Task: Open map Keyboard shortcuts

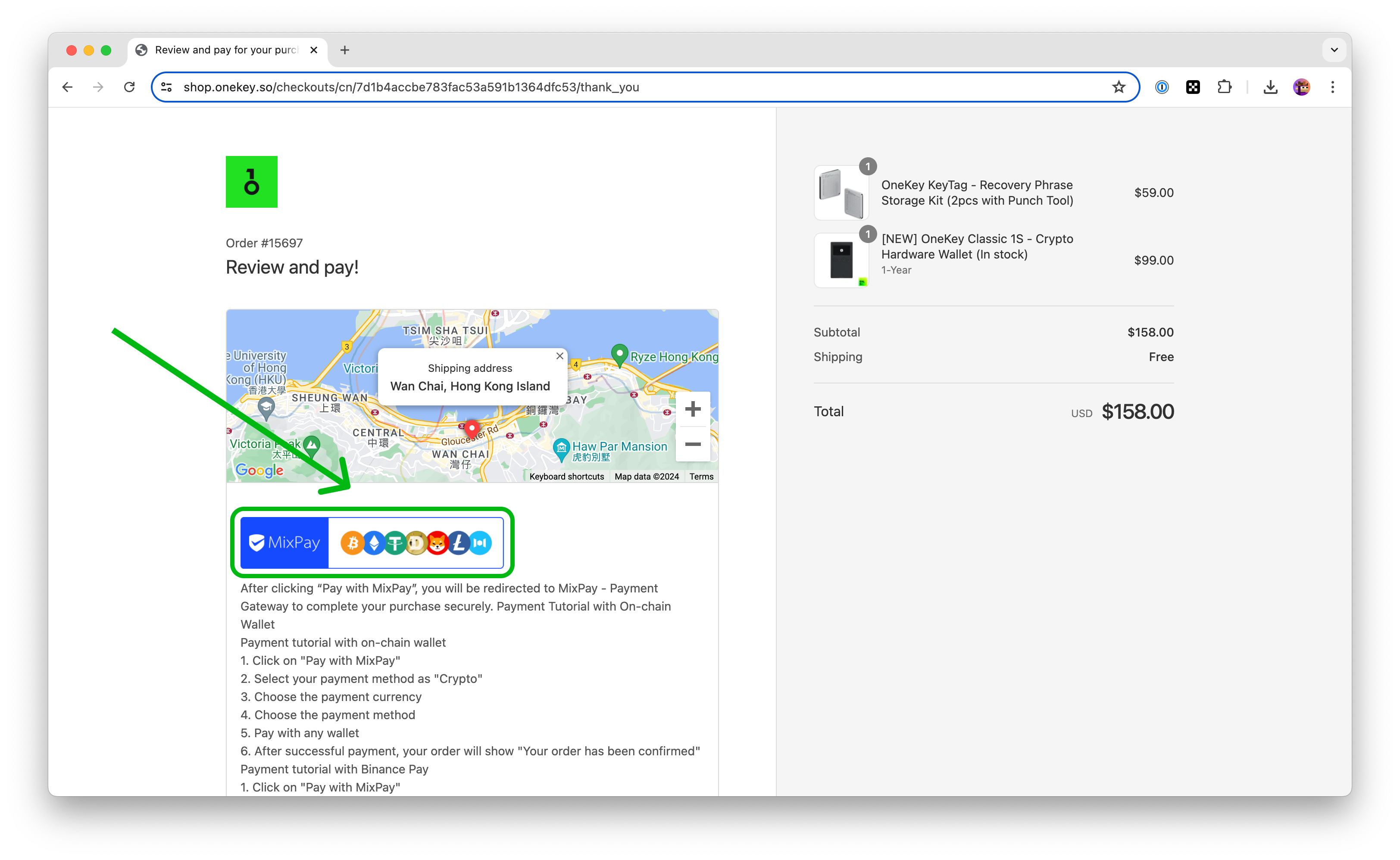Action: tap(567, 477)
